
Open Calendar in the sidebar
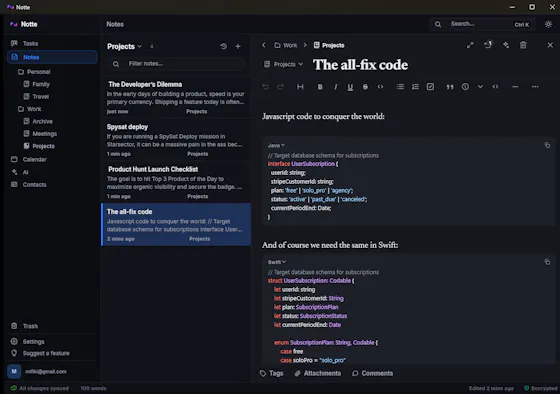coord(52,159)
